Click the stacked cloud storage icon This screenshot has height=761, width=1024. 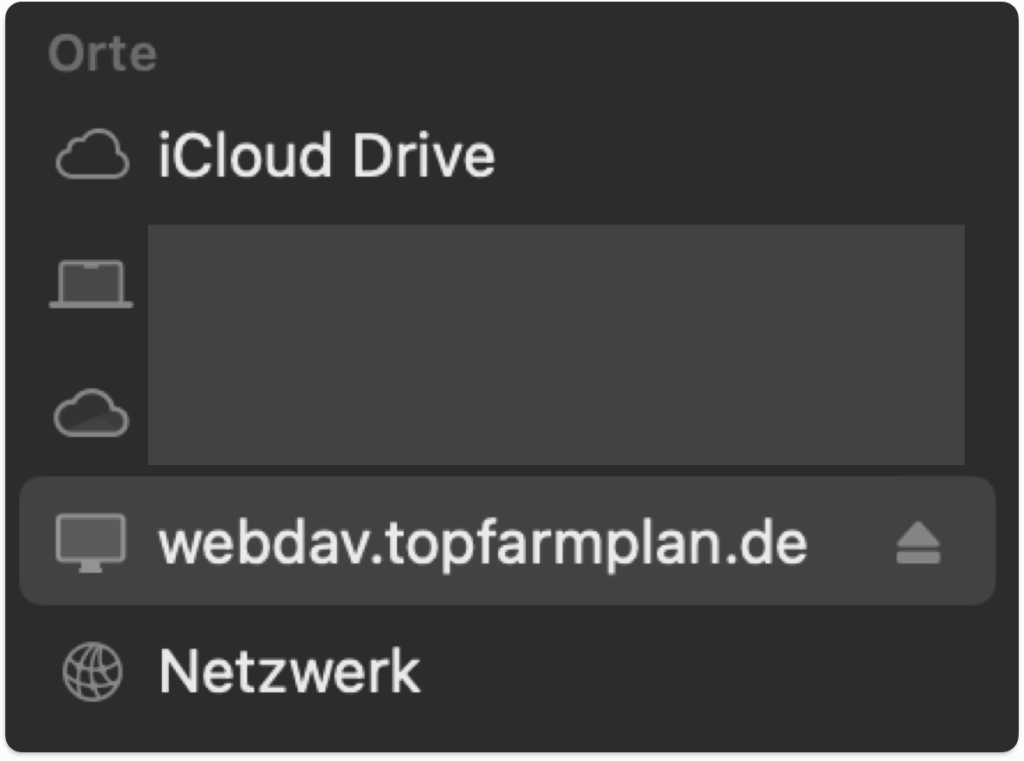91,412
